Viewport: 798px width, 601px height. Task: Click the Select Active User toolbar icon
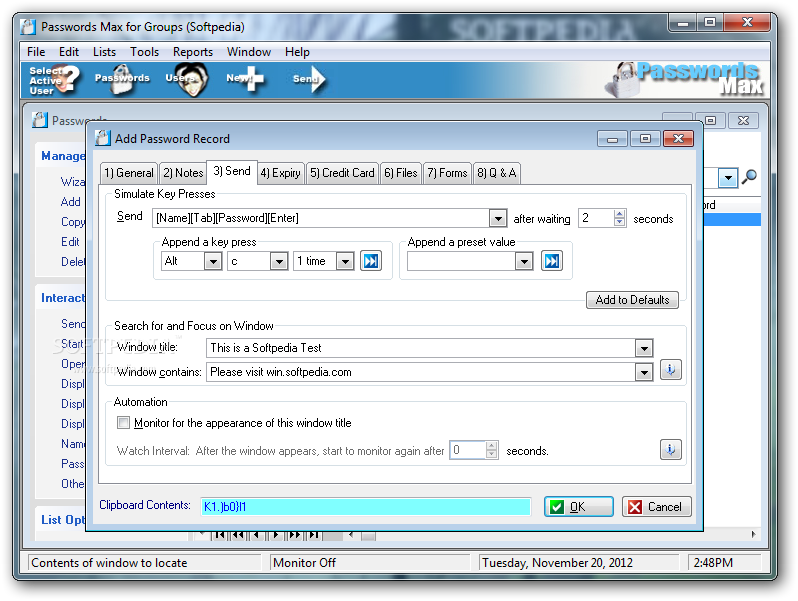(55, 80)
